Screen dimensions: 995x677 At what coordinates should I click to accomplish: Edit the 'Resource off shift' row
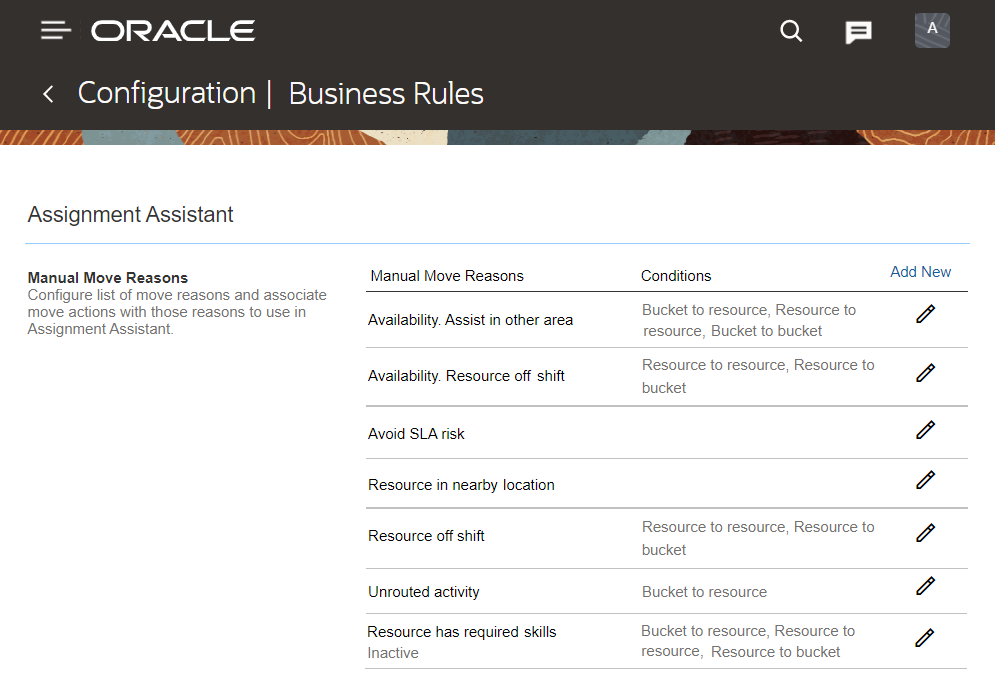(x=925, y=533)
